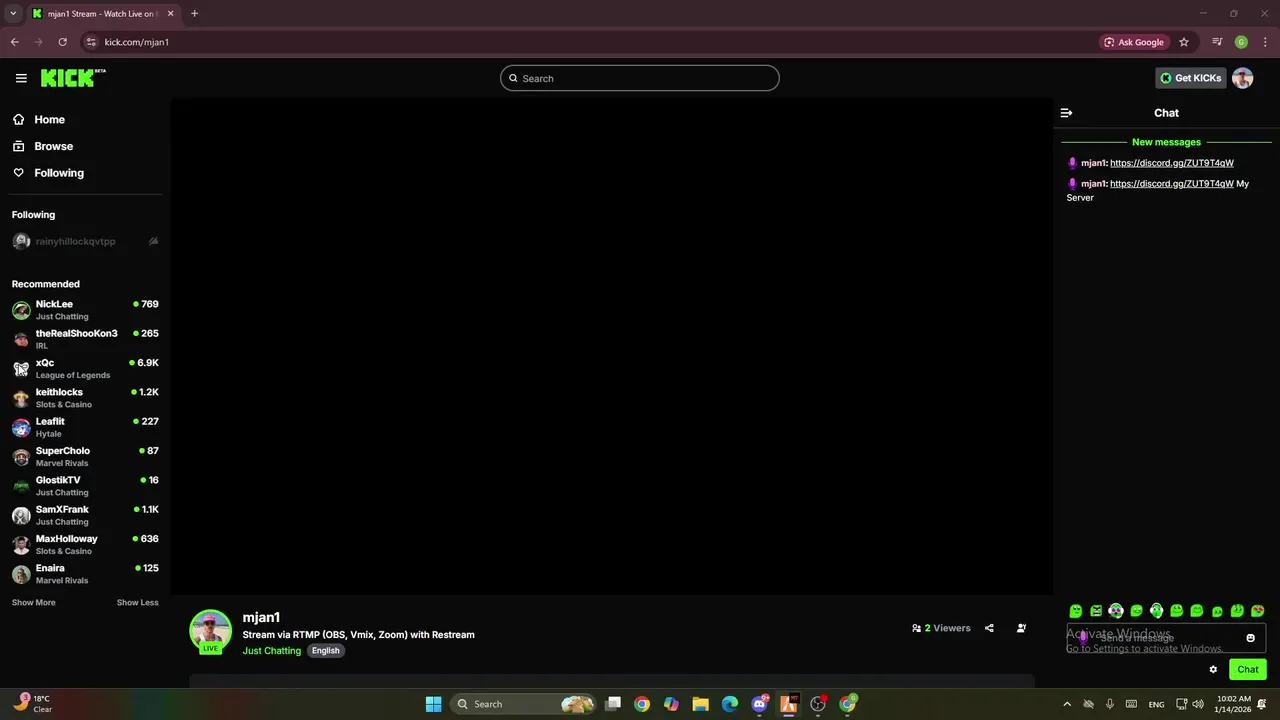Click the Ask Google button
This screenshot has height=720, width=1280.
[x=1134, y=42]
